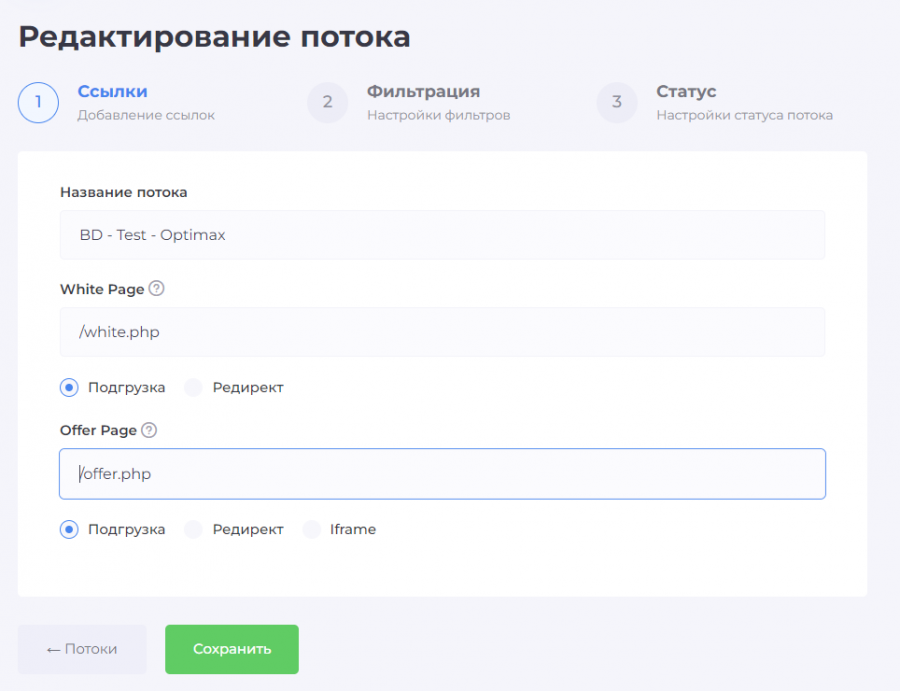The image size is (900, 691).
Task: Click the Добавление ссылок subtitle
Action: click(x=146, y=115)
